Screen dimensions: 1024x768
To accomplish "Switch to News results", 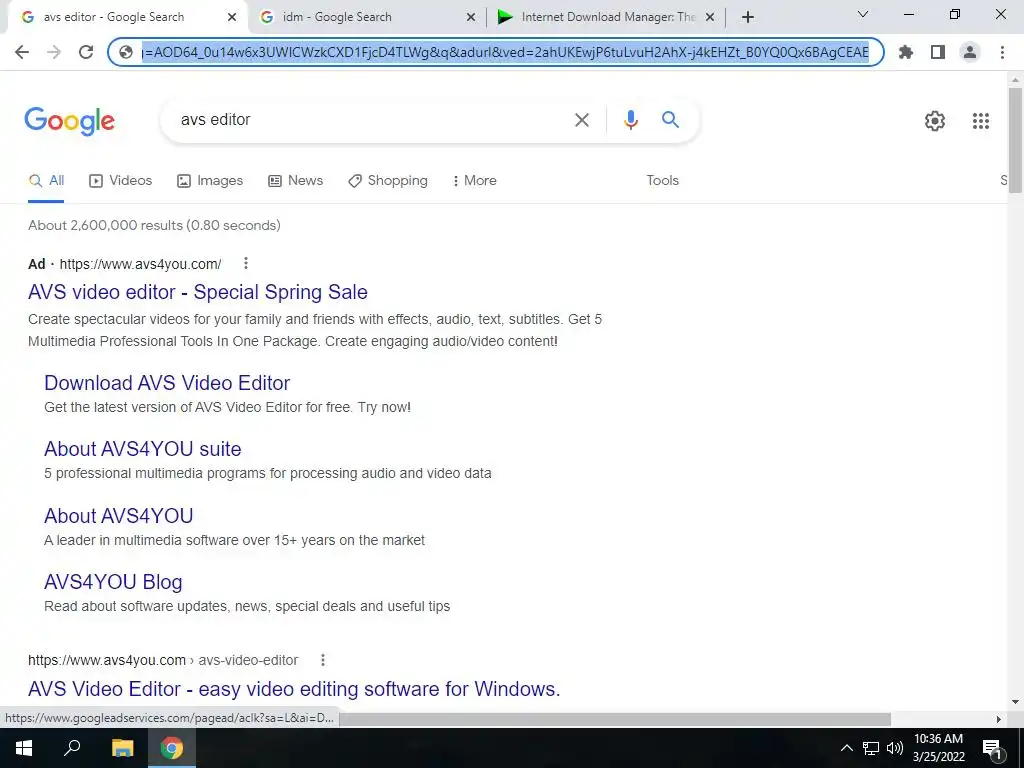I will 296,181.
